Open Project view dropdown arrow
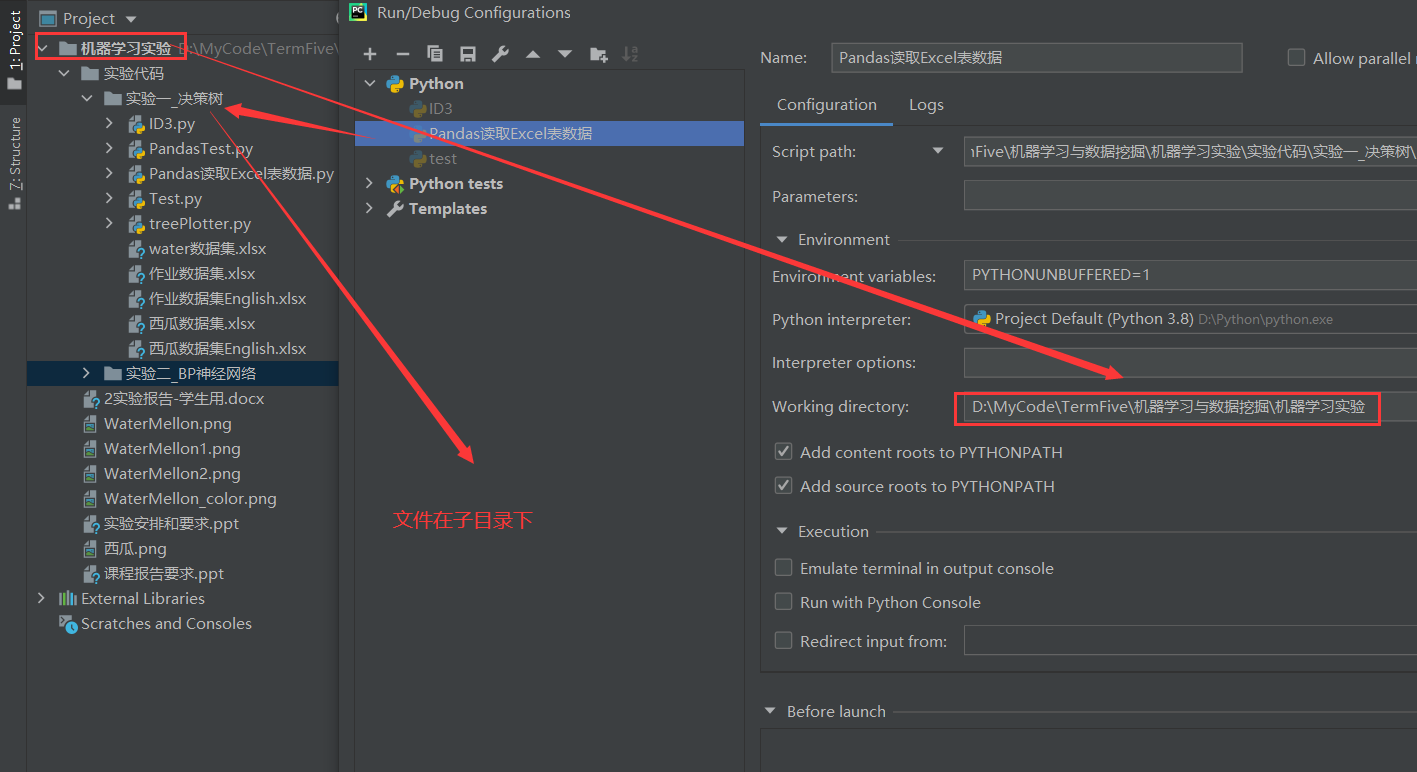 (x=132, y=19)
